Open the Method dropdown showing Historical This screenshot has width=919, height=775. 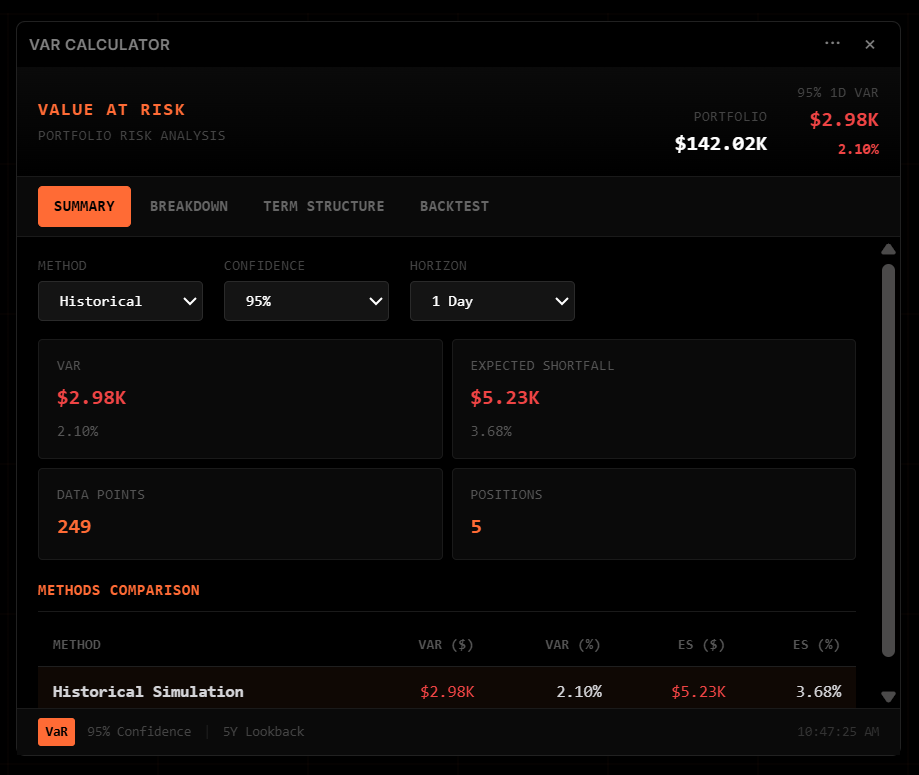pos(120,301)
